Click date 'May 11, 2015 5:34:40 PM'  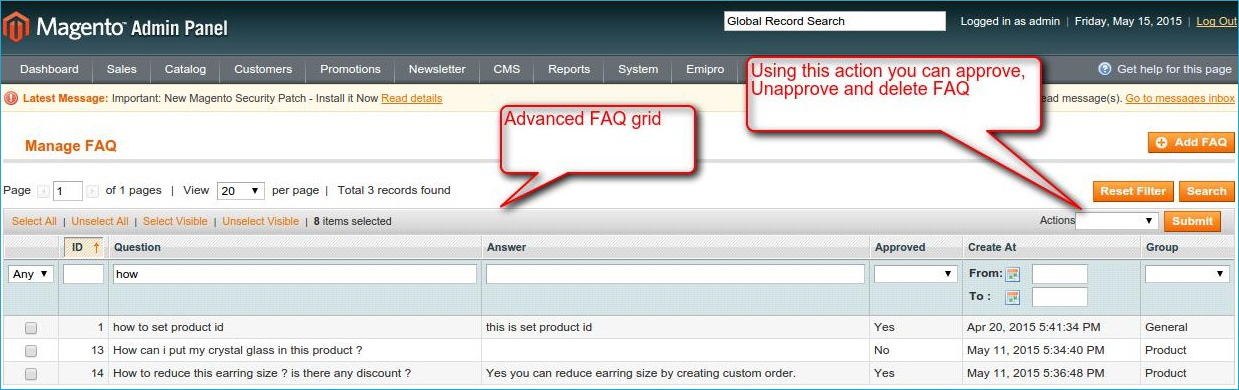click(1036, 350)
